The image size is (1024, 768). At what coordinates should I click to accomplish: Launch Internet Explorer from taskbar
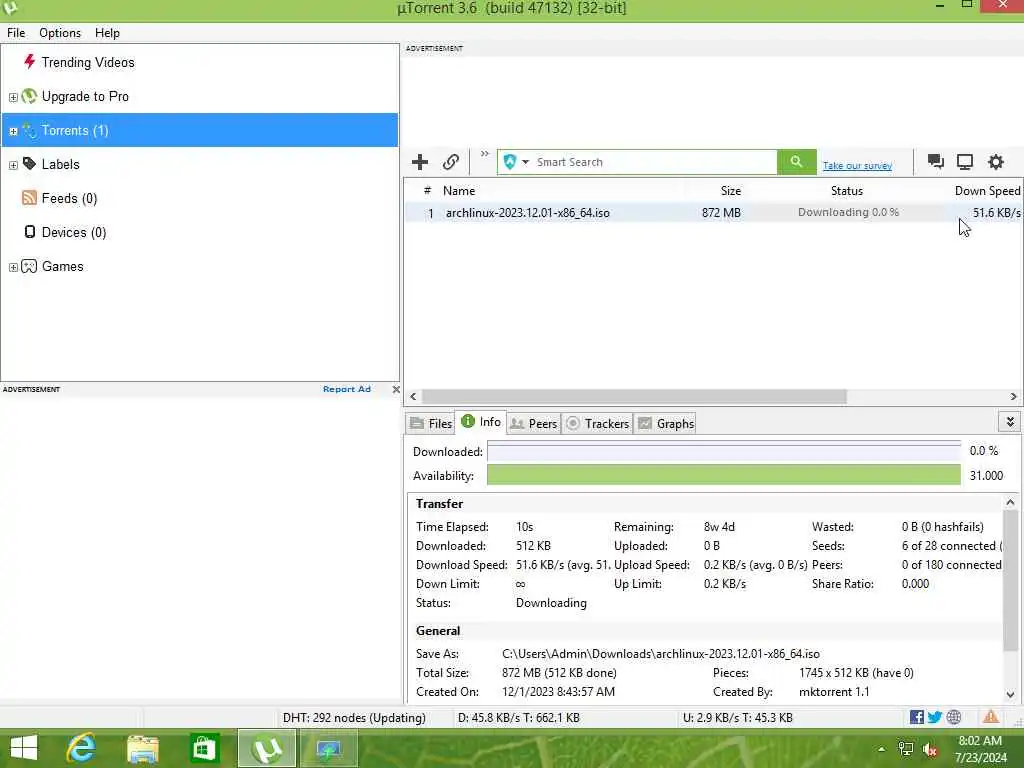click(x=81, y=748)
